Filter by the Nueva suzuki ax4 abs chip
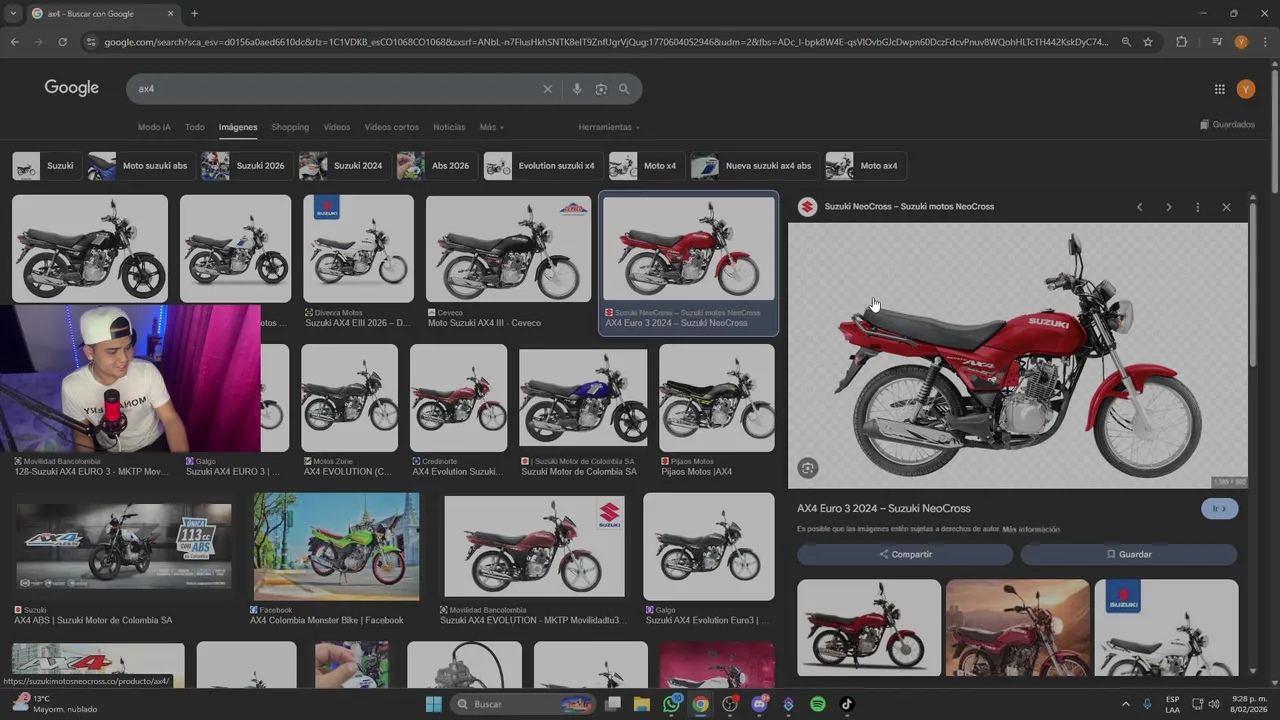Viewport: 1280px width, 720px height. click(x=754, y=166)
